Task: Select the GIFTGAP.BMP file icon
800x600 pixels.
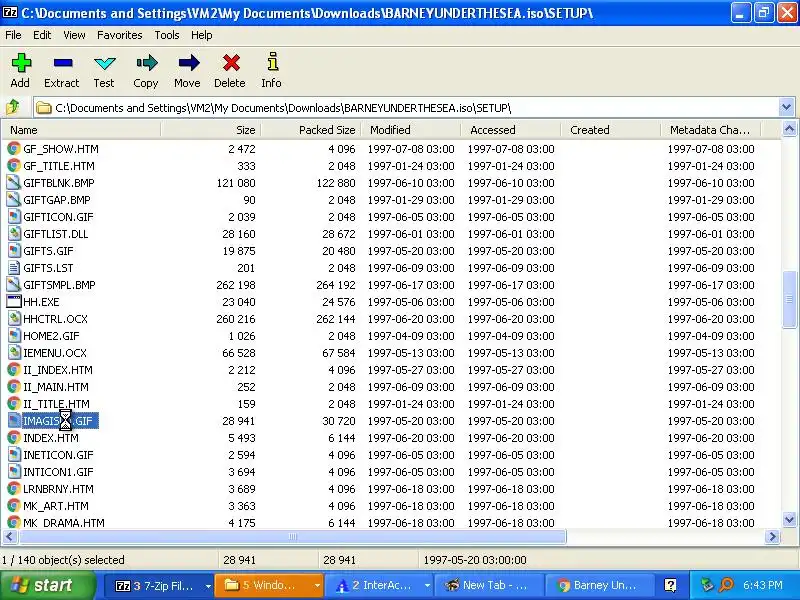Action: (14, 200)
